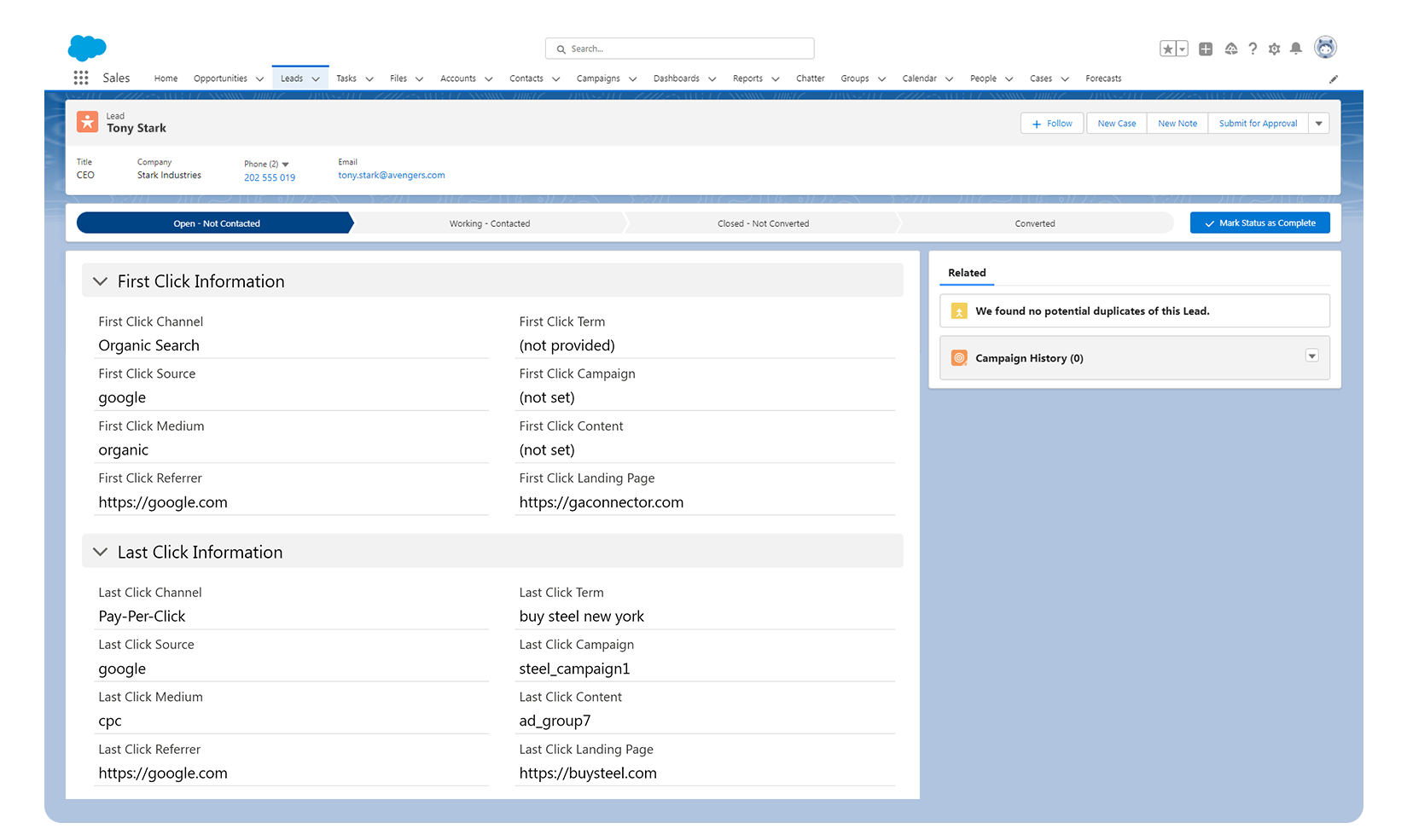
Task: Click the cpc medium value
Action: [110, 721]
